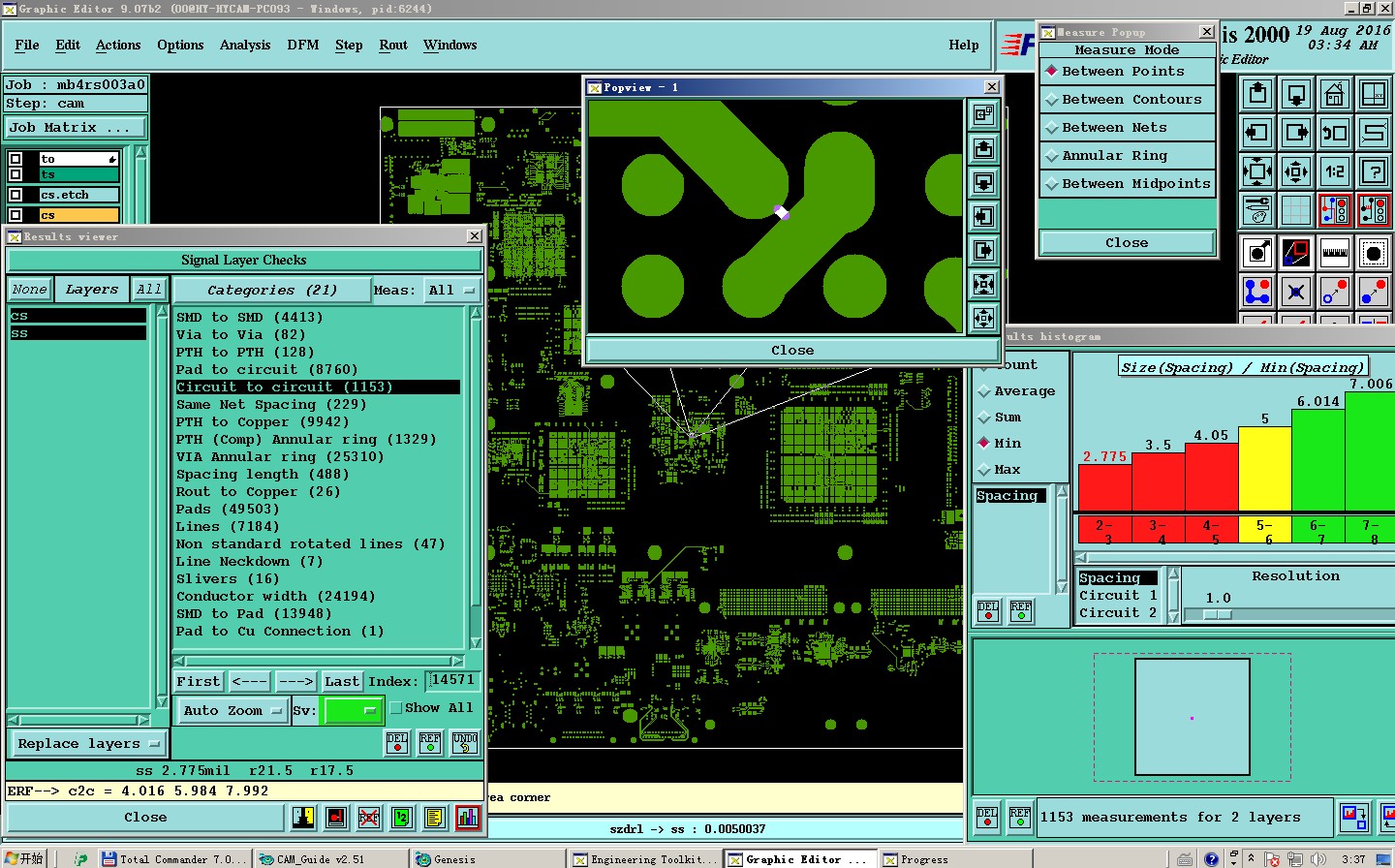Click the 1:2 zoom scale icon

(x=1335, y=171)
